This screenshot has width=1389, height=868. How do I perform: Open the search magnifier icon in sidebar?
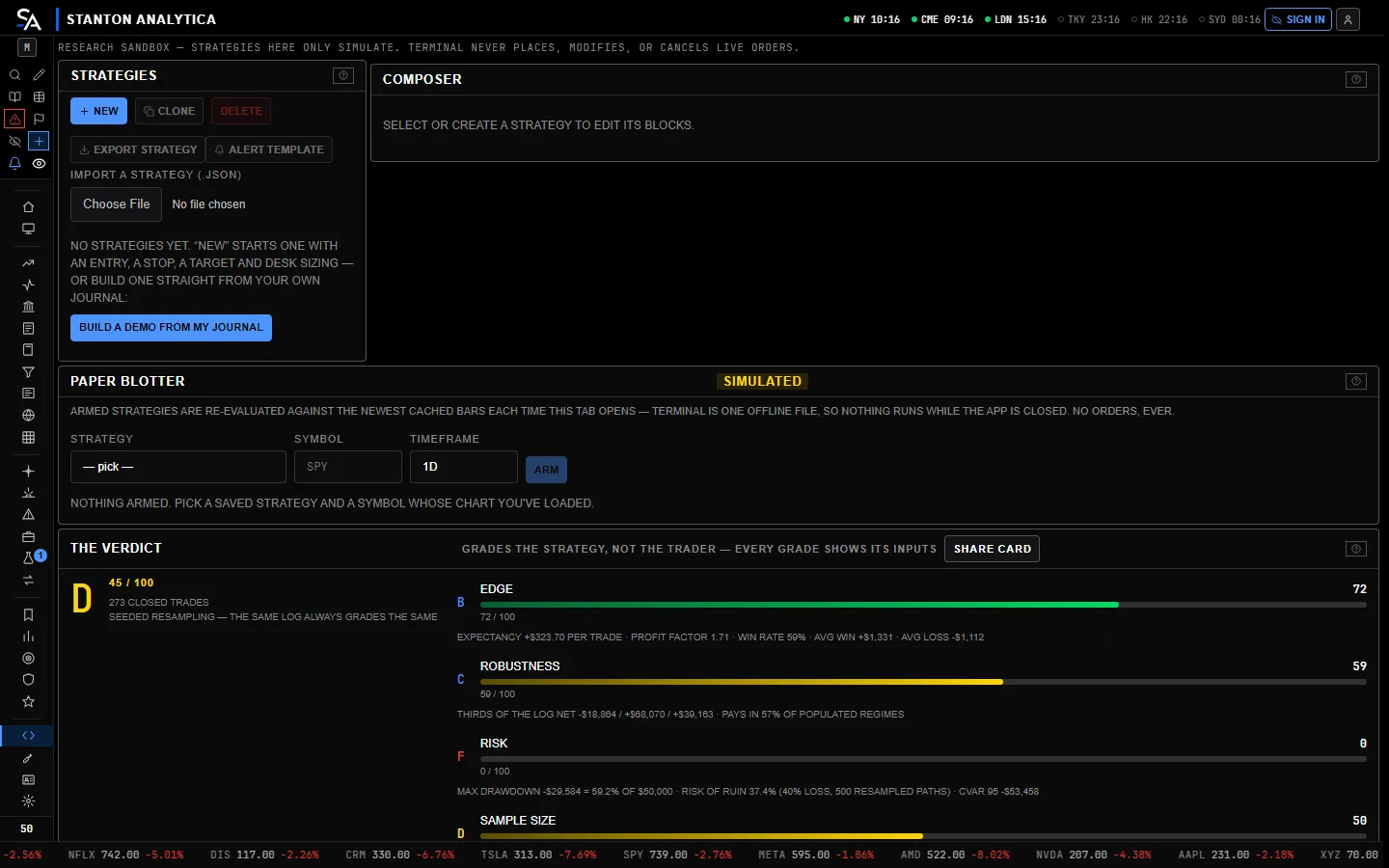pos(14,75)
